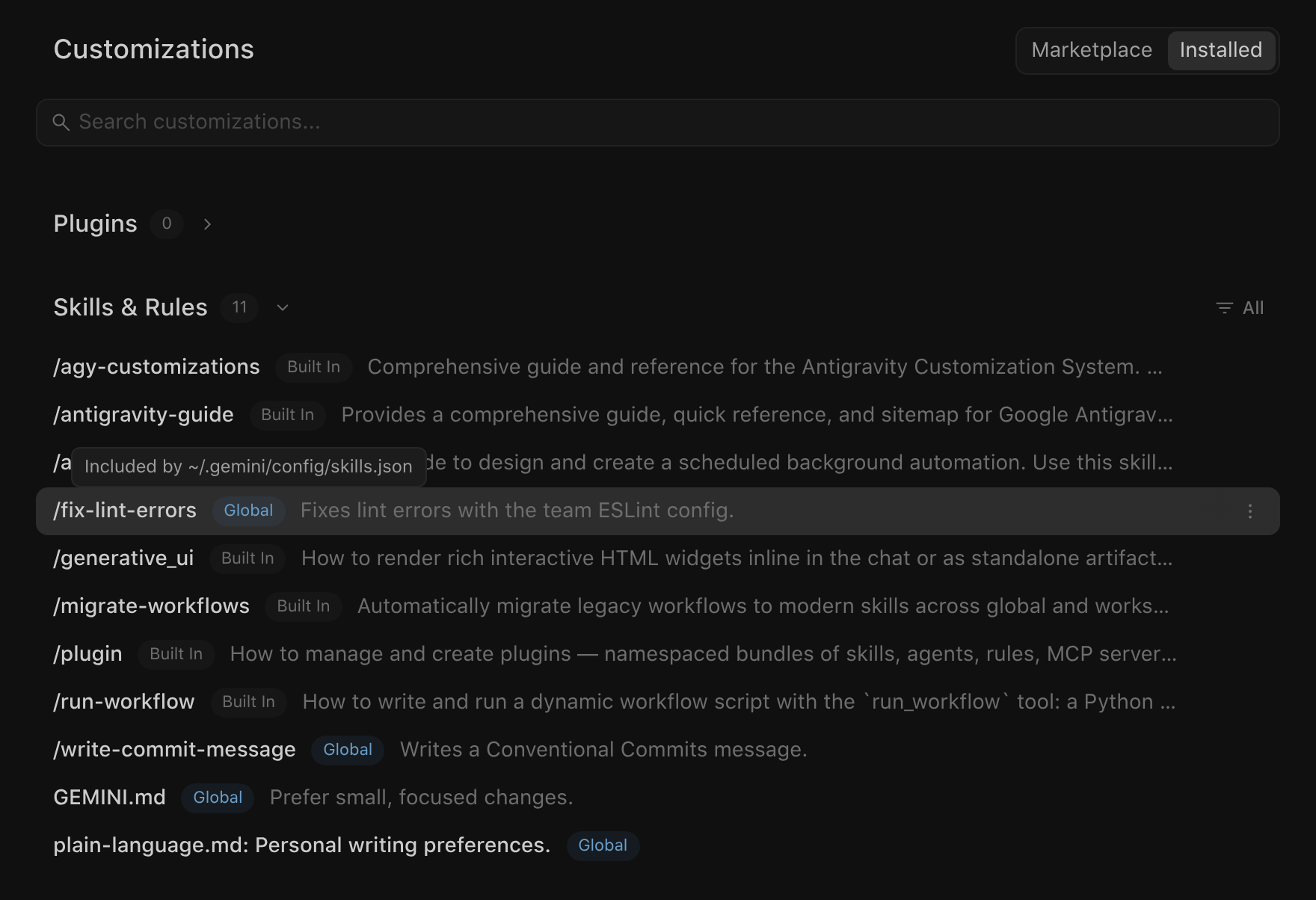Click the Customizations page title
1316x900 pixels.
click(x=153, y=49)
